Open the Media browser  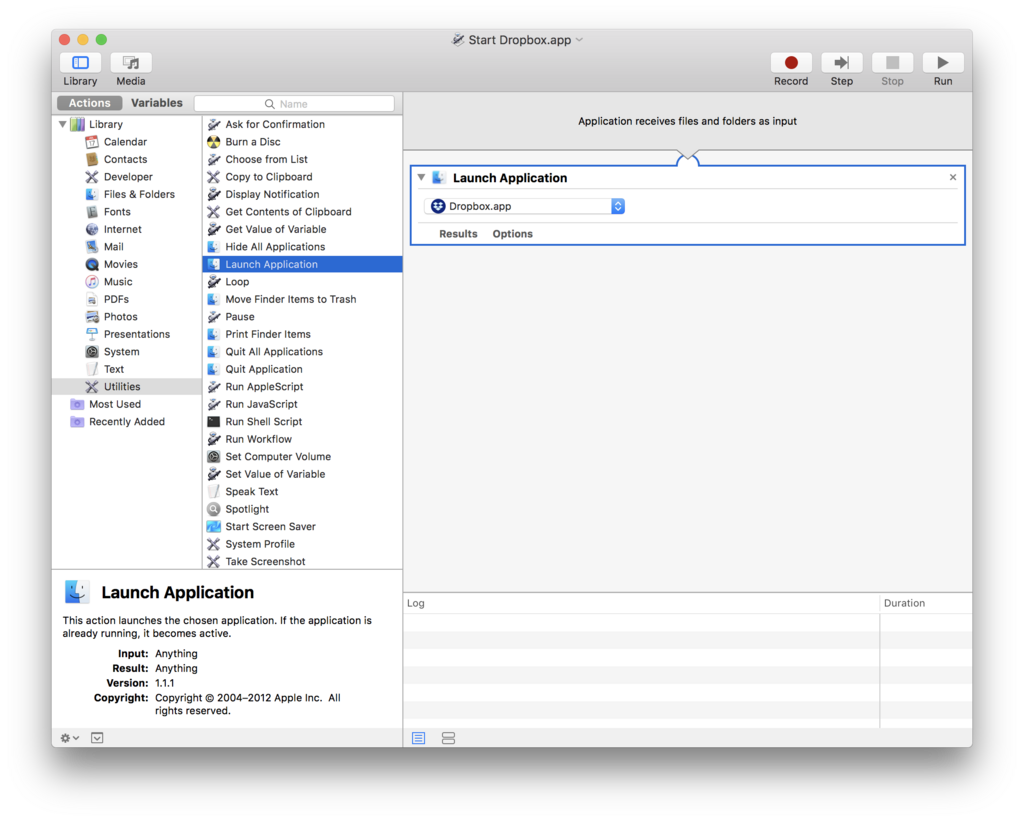[x=131, y=63]
